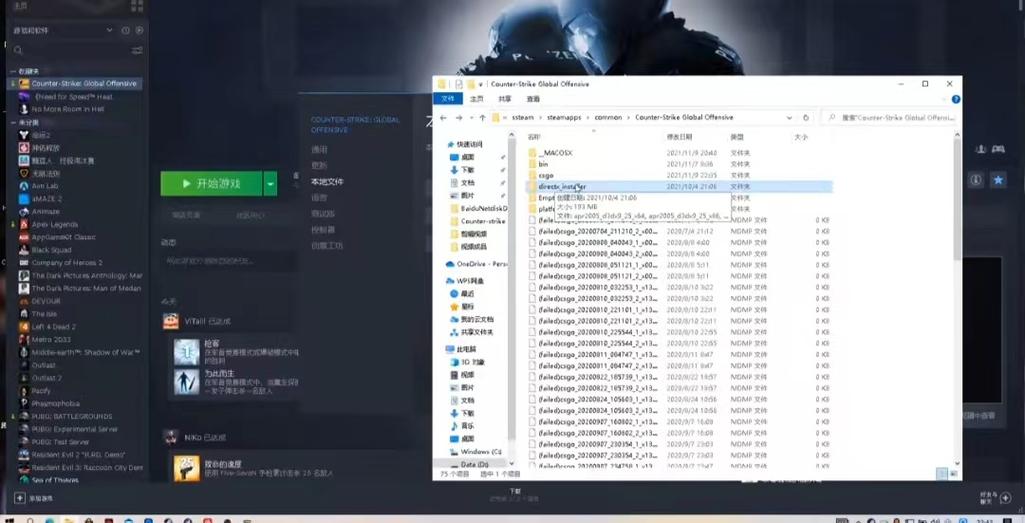1025x523 pixels.
Task: Select Windows (C:) drive in navigation pane
Action: (x=476, y=452)
